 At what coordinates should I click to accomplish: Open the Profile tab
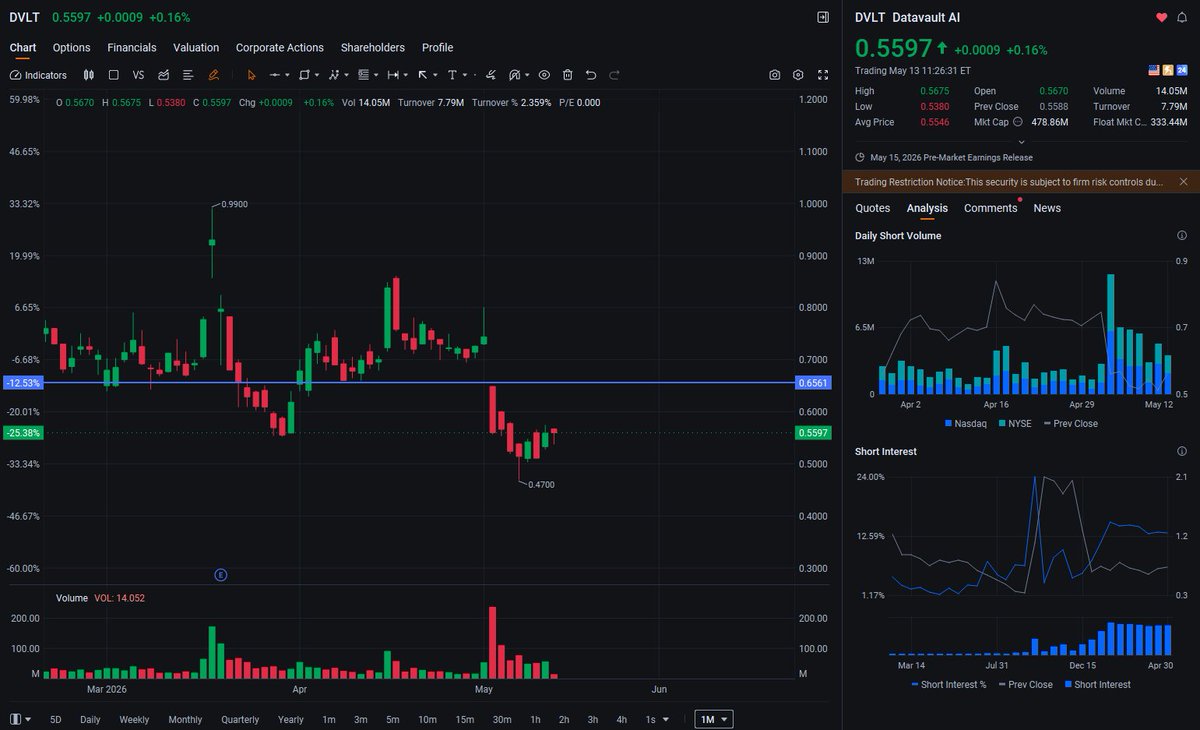pos(437,47)
